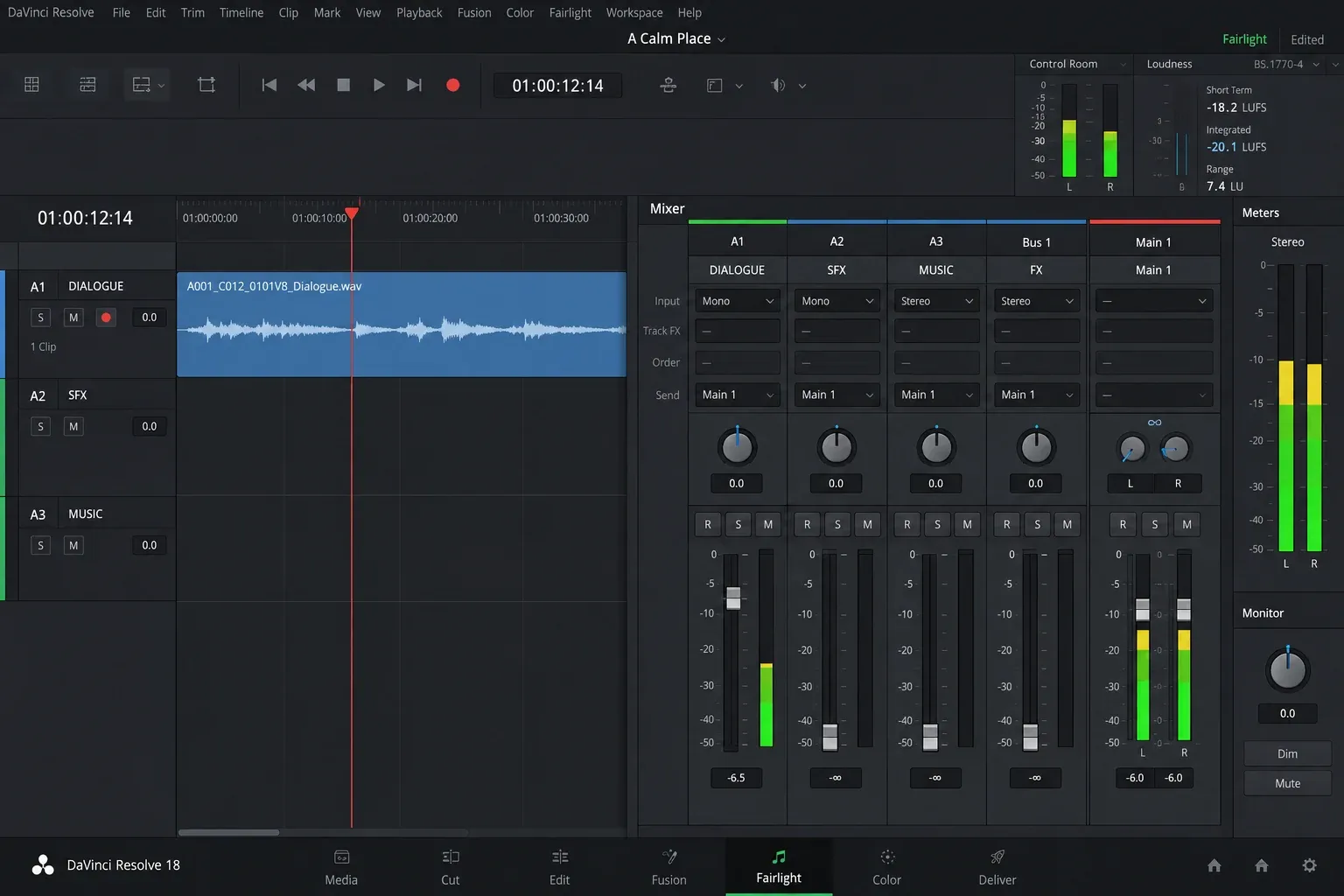Select the A001_C012_0101V8_Dialogue.wav clip

coord(402,325)
